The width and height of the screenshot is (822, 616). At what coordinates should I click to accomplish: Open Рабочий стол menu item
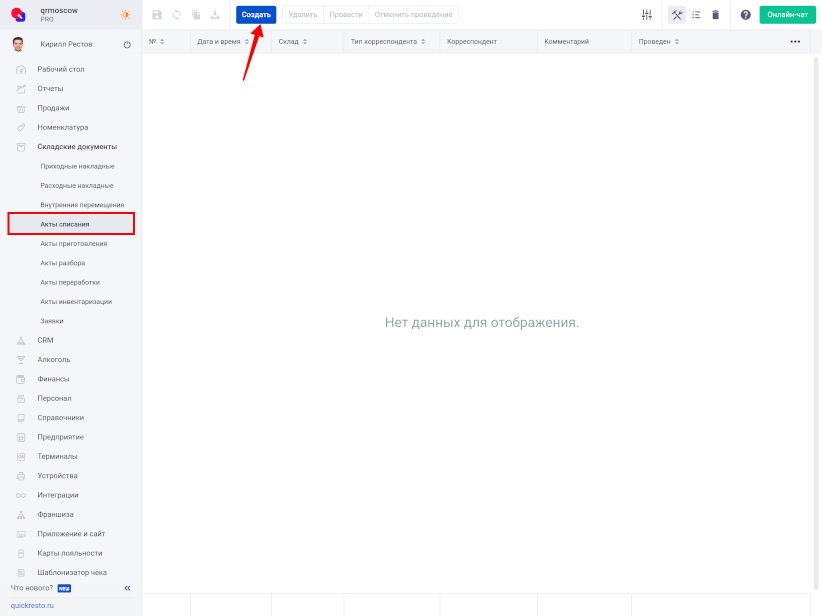tap(61, 69)
